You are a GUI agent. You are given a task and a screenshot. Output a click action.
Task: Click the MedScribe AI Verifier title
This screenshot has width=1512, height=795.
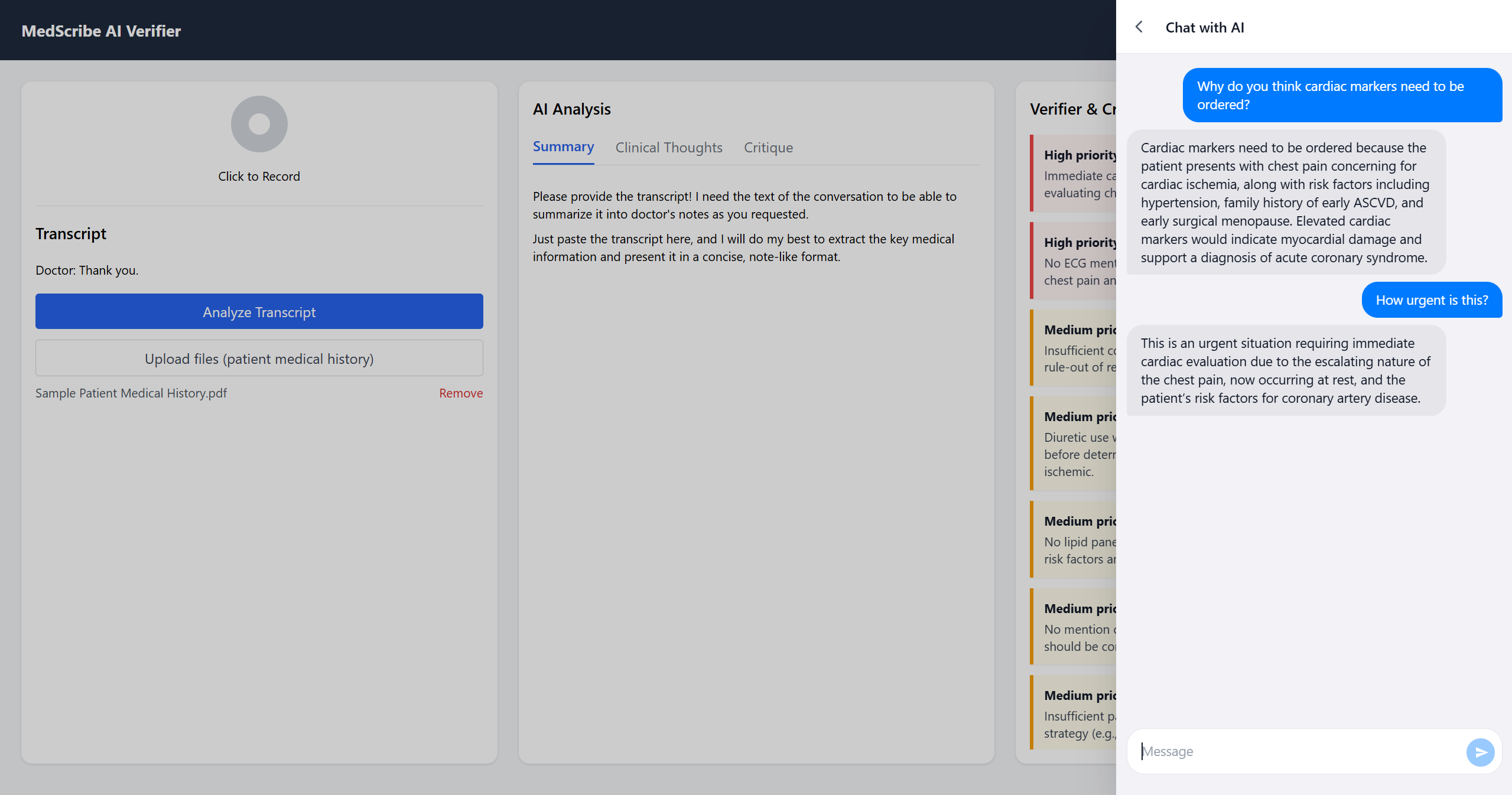point(101,31)
